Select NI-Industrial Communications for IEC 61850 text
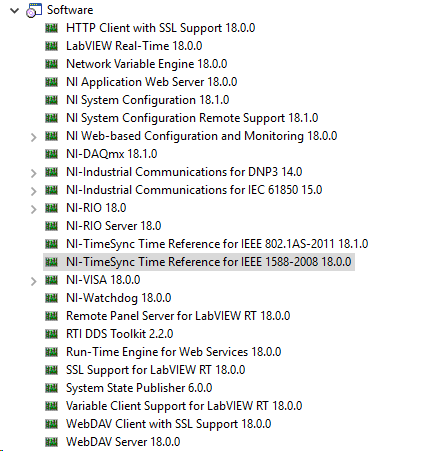The width and height of the screenshot is (429, 451). (x=194, y=190)
